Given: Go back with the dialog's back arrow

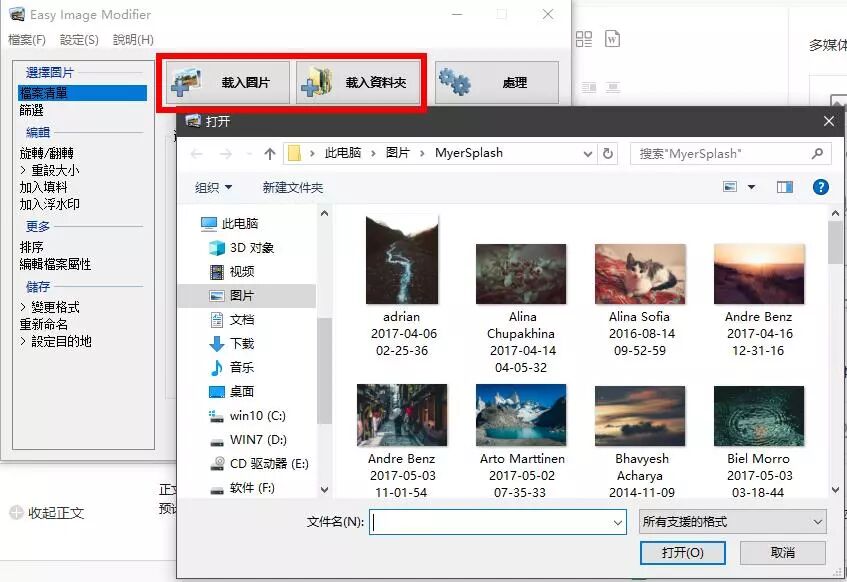Looking at the screenshot, I should pos(196,153).
